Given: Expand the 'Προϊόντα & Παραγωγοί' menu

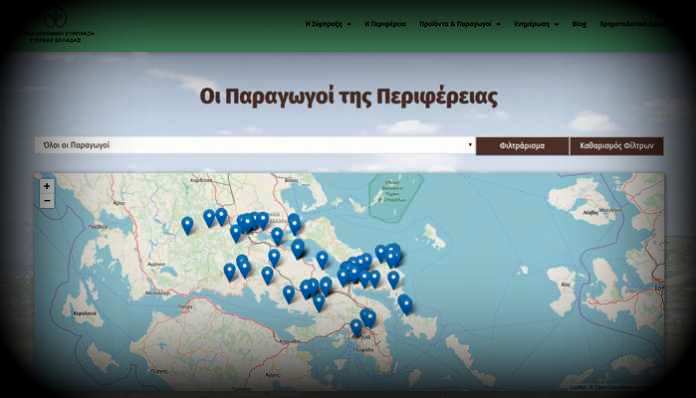Looking at the screenshot, I should [x=459, y=24].
